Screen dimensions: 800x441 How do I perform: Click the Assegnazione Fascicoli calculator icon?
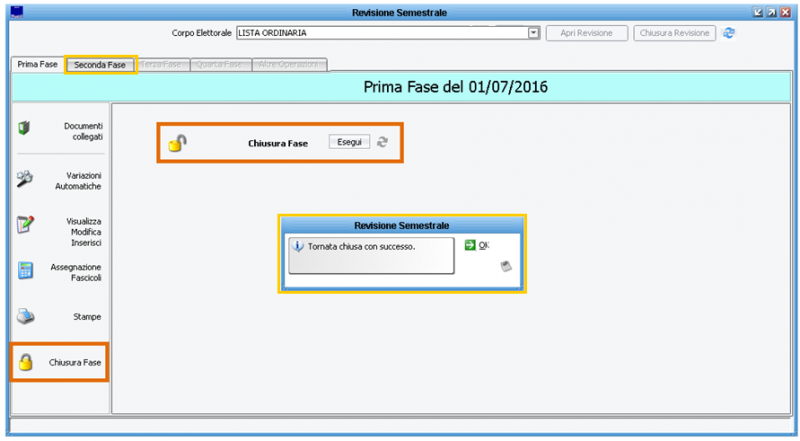25,270
